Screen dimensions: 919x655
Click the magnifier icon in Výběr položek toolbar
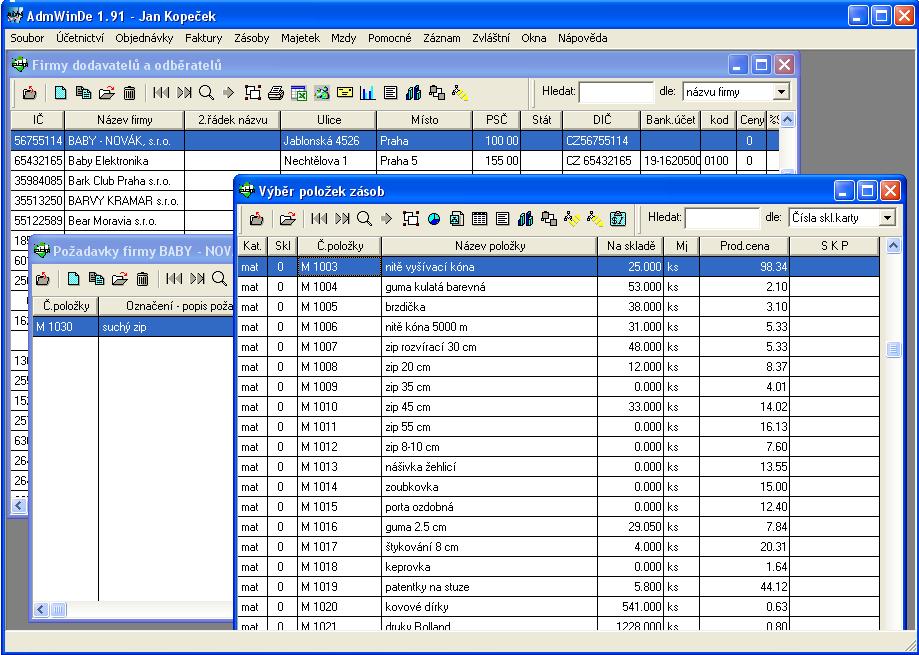click(x=365, y=218)
